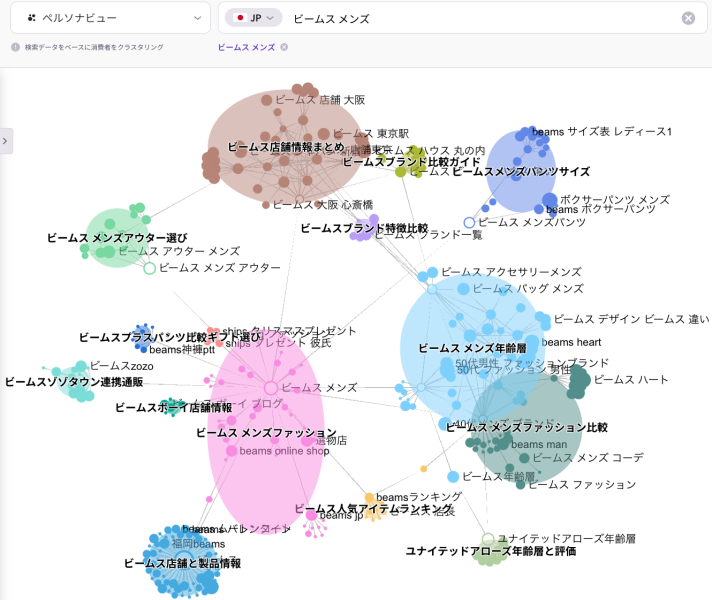The width and height of the screenshot is (712, 600).
Task: Clear the search field with the X icon
Action: pos(688,18)
